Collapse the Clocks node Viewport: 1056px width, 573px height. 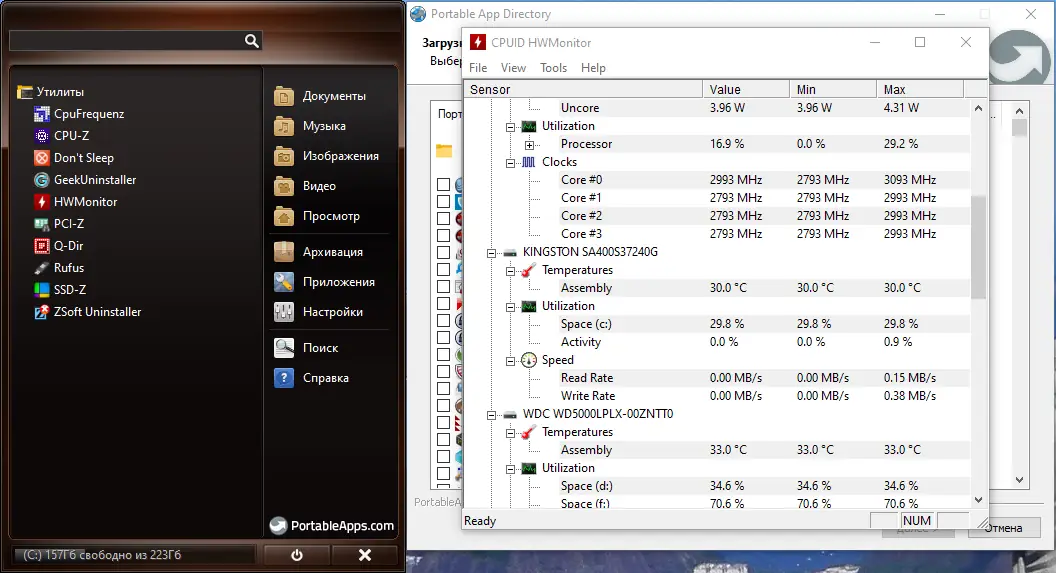point(510,163)
